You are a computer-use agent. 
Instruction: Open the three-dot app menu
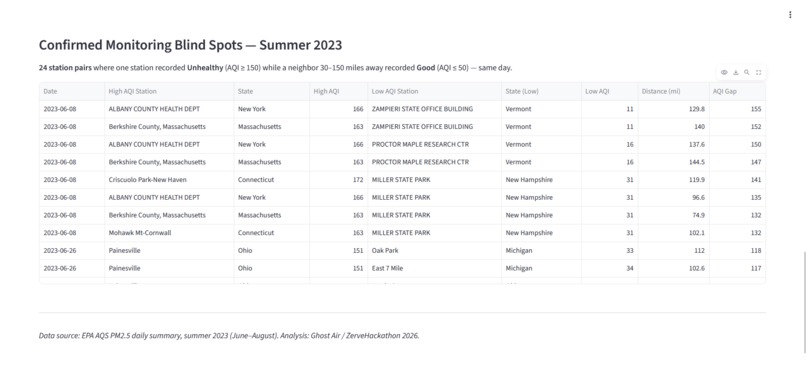790,15
